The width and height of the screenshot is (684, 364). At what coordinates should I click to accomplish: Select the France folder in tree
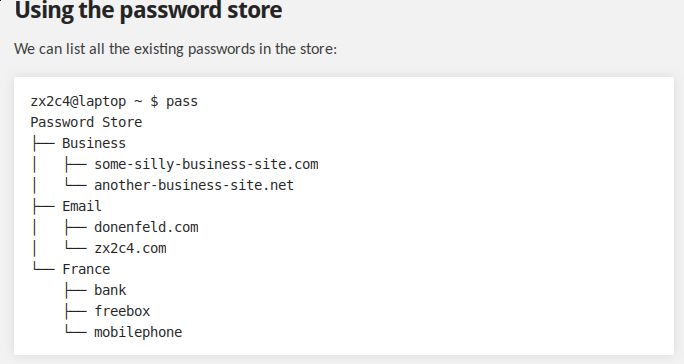coord(86,269)
